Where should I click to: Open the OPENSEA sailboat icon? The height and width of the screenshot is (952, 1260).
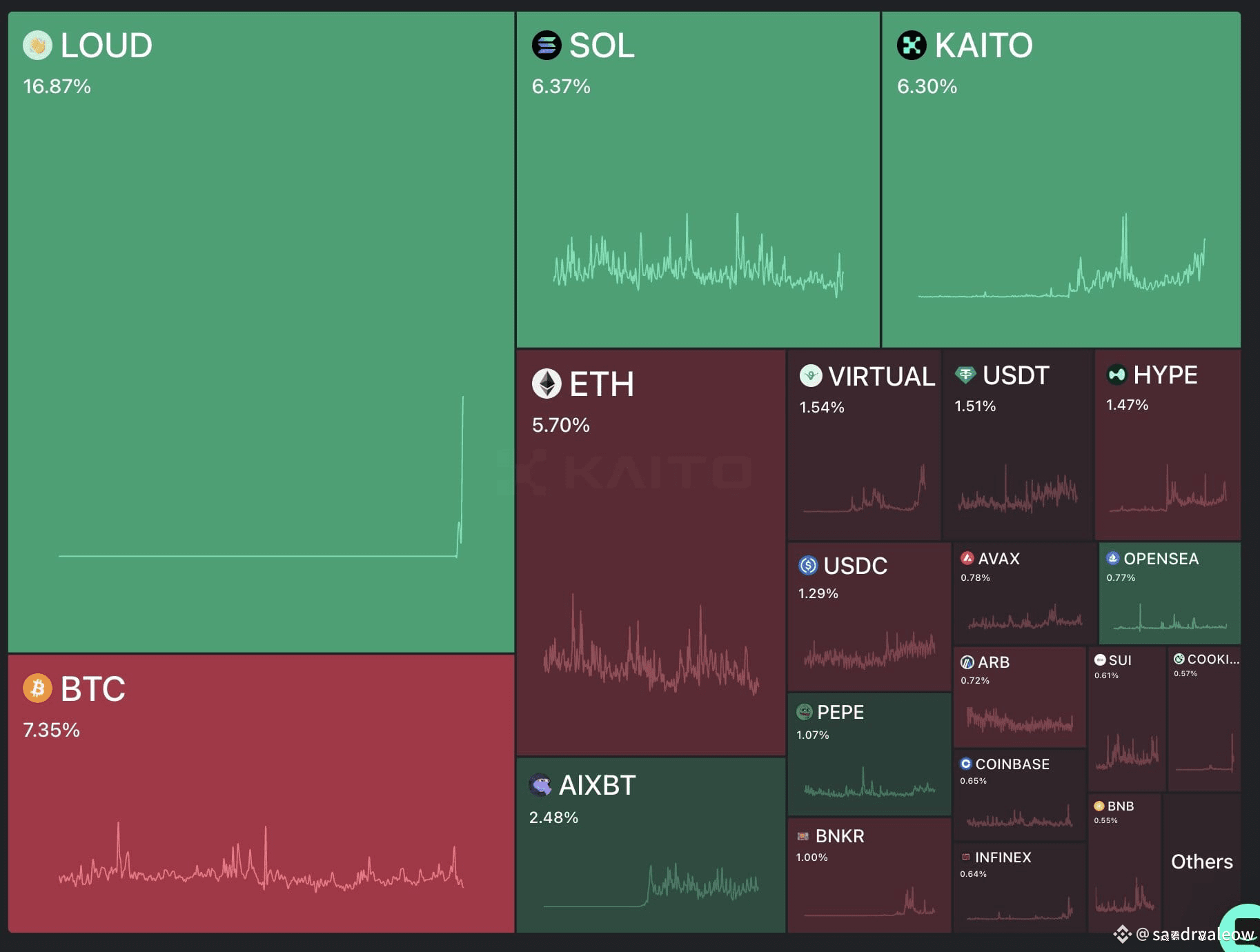click(1112, 558)
